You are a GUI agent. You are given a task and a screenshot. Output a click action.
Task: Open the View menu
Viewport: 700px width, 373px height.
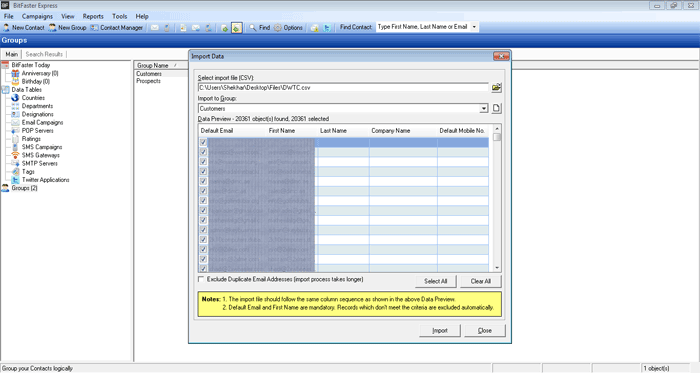click(68, 16)
